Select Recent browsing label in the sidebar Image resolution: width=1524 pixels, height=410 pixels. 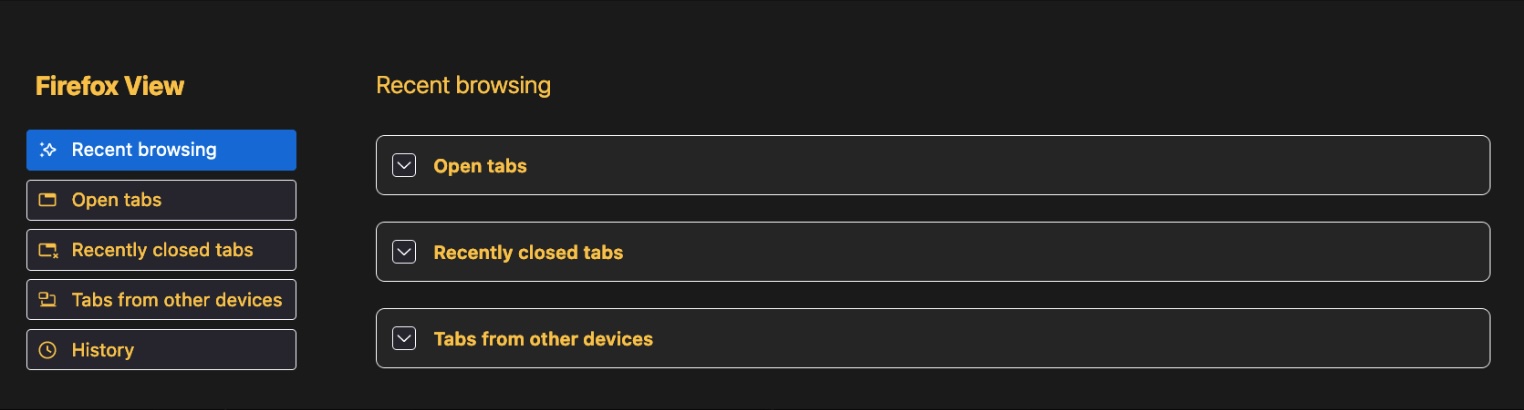tap(144, 150)
